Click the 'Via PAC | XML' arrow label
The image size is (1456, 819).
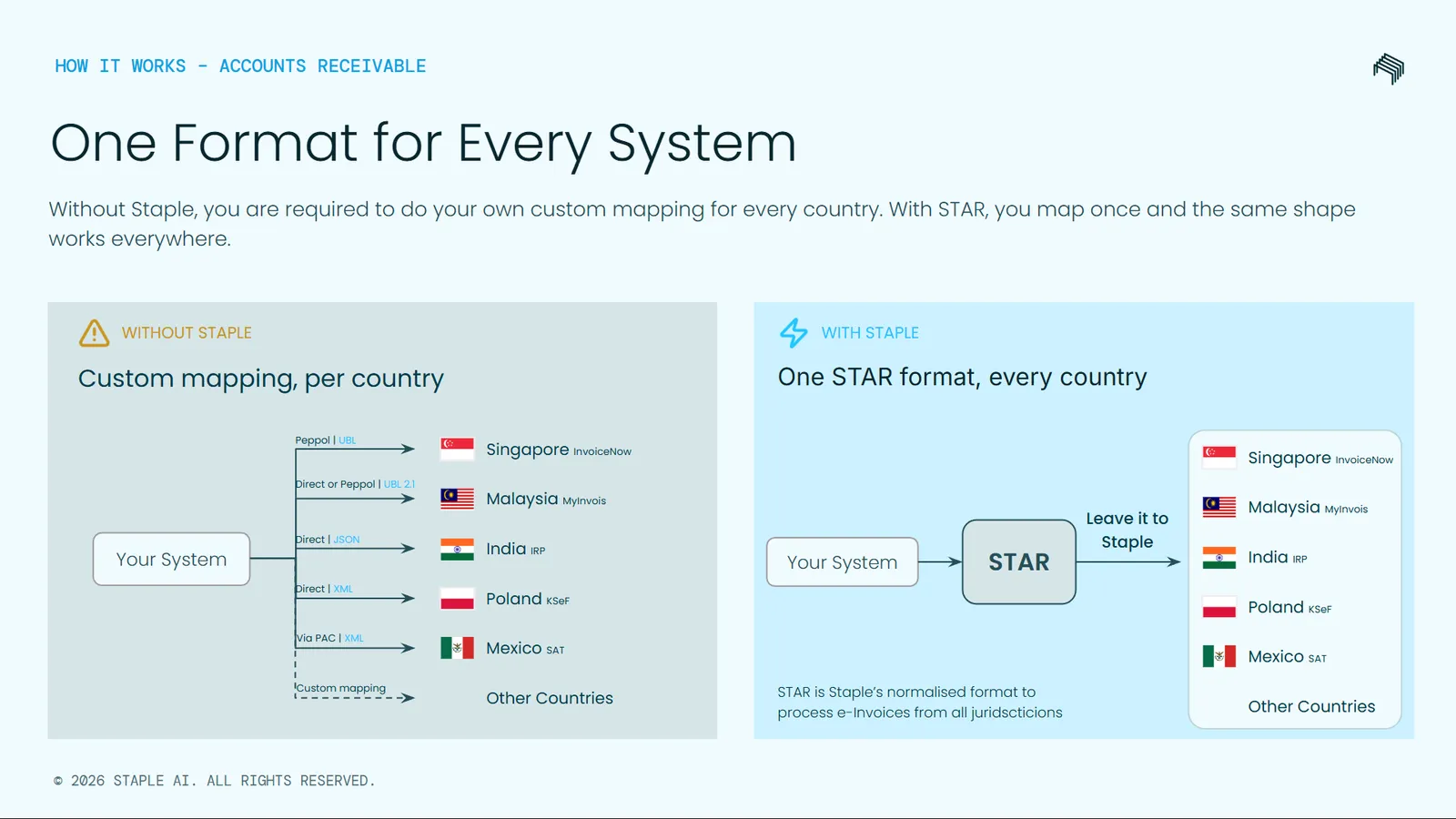point(329,638)
